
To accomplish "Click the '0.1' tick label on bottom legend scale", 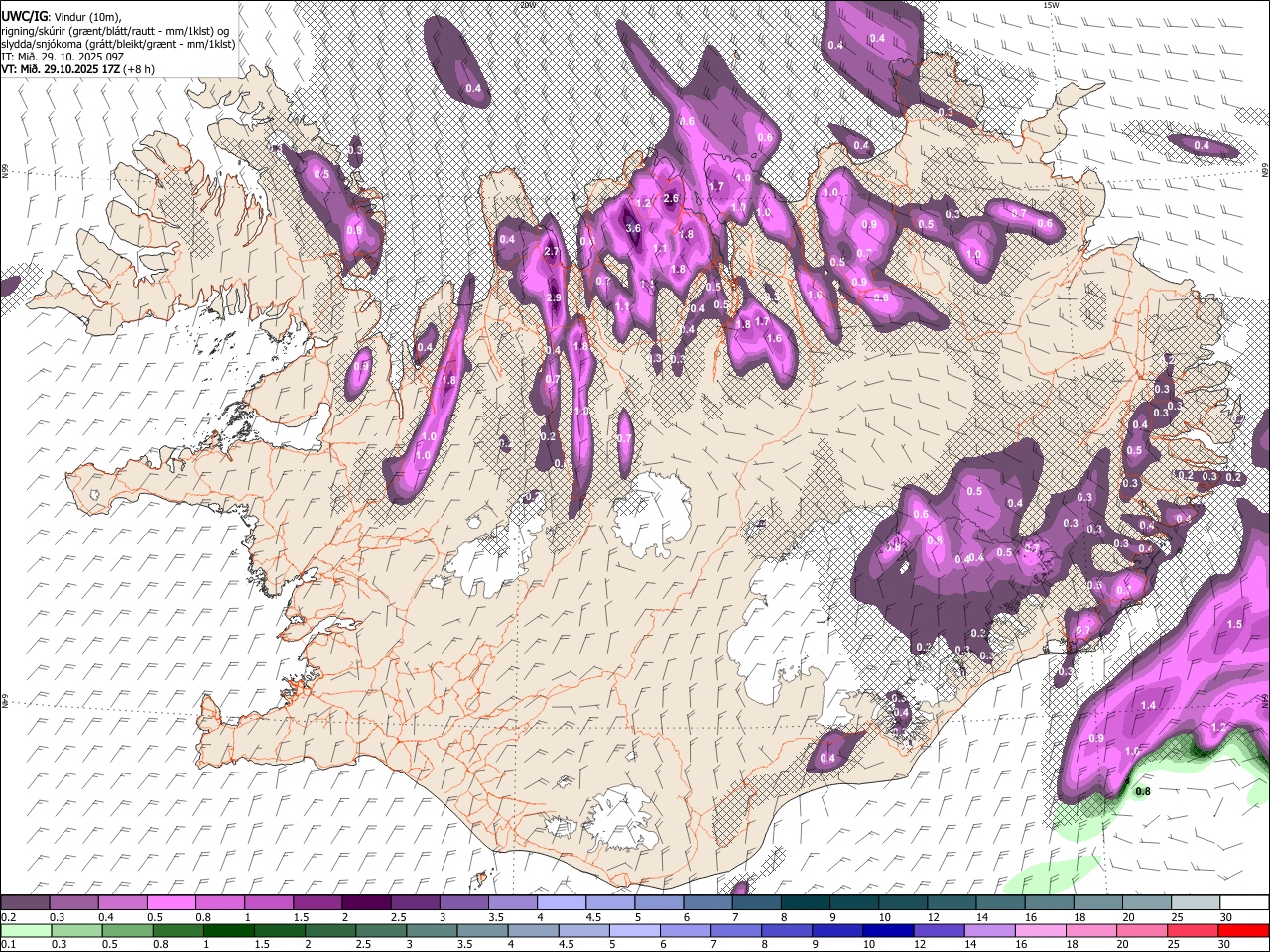I will pos(9,944).
